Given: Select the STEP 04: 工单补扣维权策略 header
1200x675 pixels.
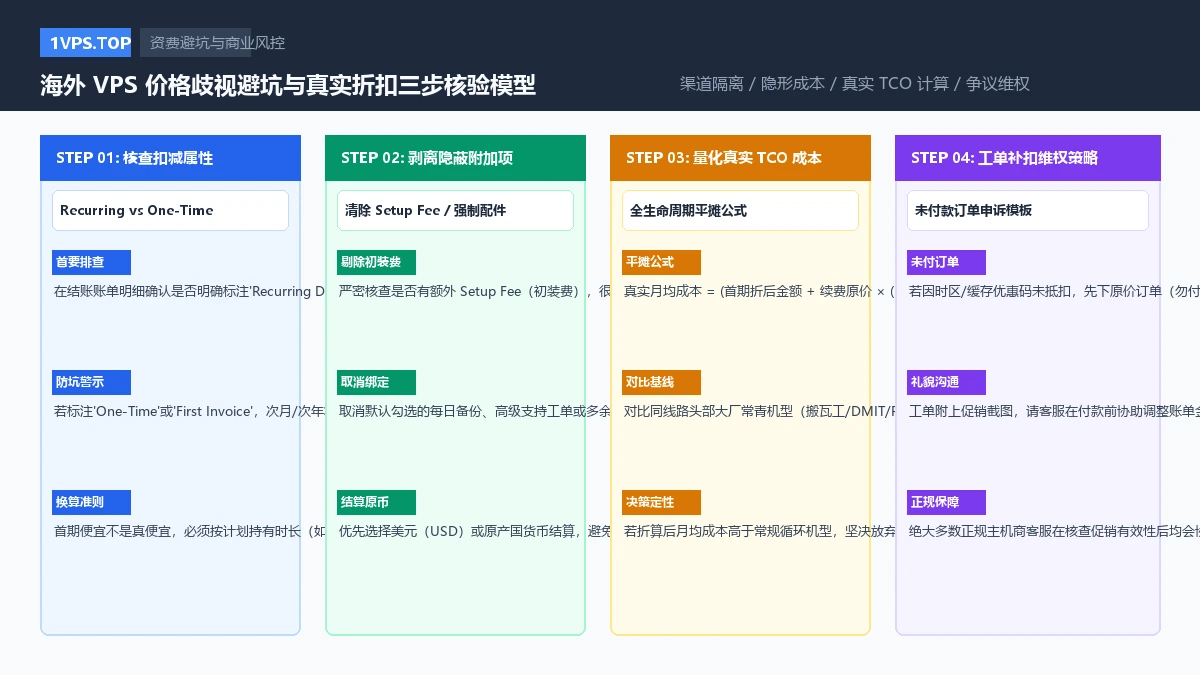Looking at the screenshot, I should tap(1028, 158).
